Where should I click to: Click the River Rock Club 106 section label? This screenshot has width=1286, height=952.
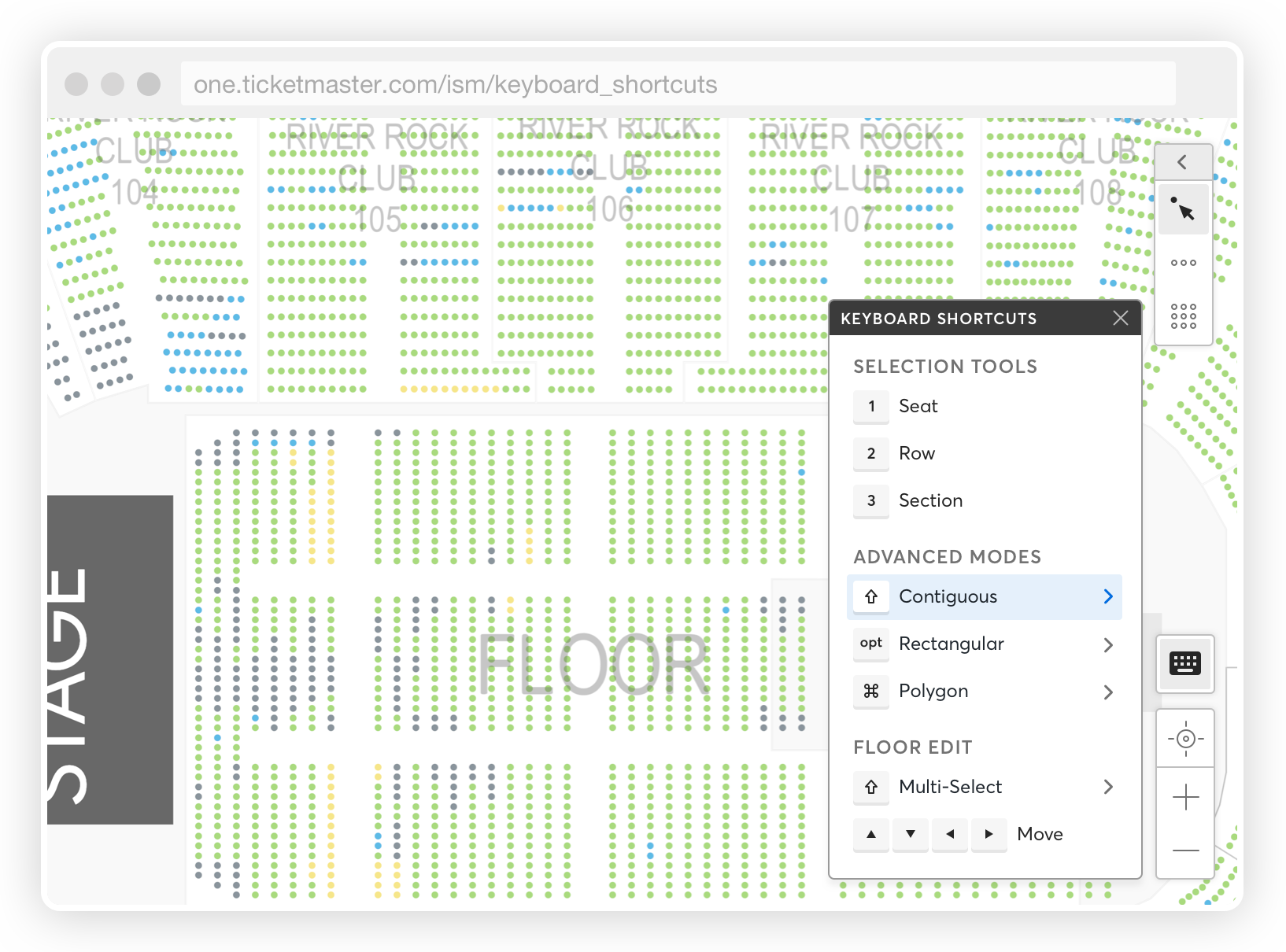609,170
